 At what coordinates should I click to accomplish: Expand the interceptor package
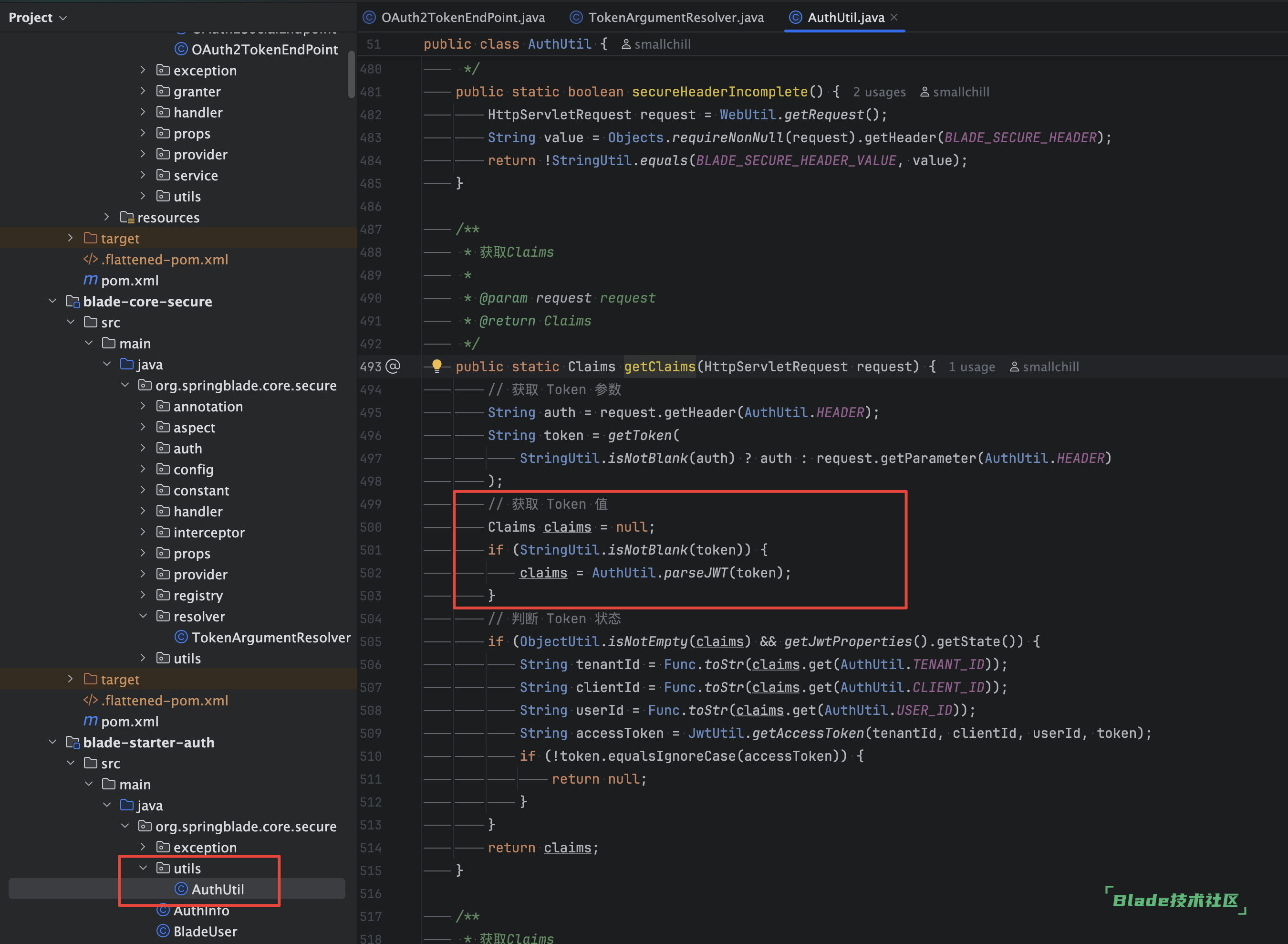pos(143,532)
